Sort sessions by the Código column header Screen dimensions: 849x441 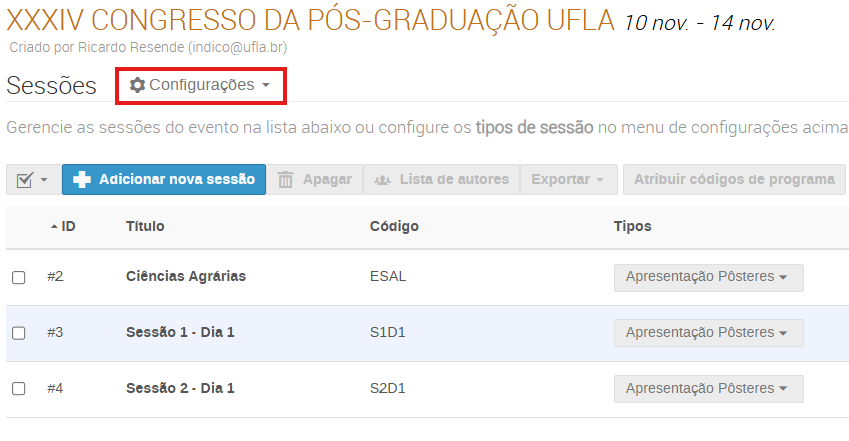[x=394, y=227]
